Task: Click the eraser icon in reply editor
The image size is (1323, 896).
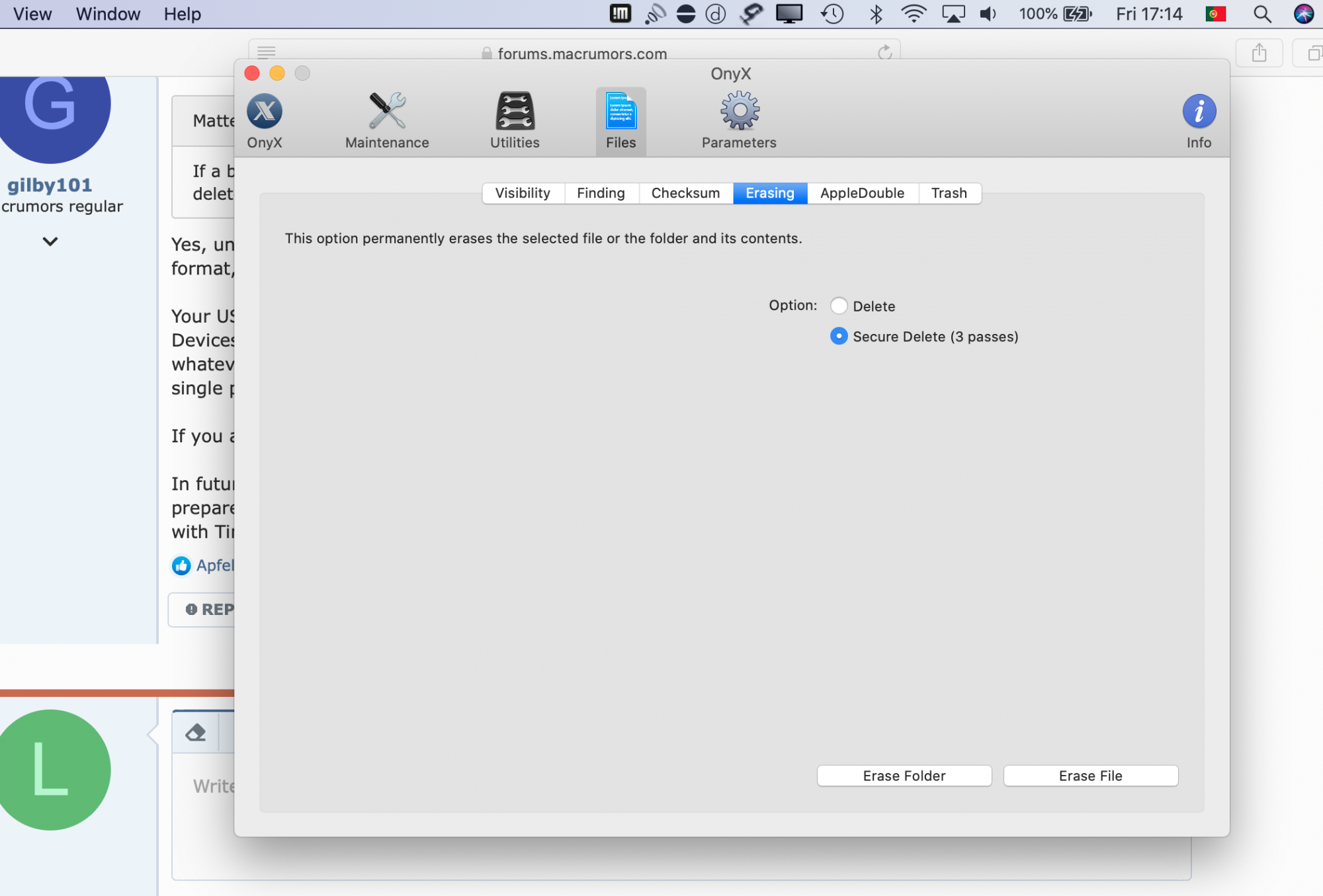Action: click(x=196, y=733)
